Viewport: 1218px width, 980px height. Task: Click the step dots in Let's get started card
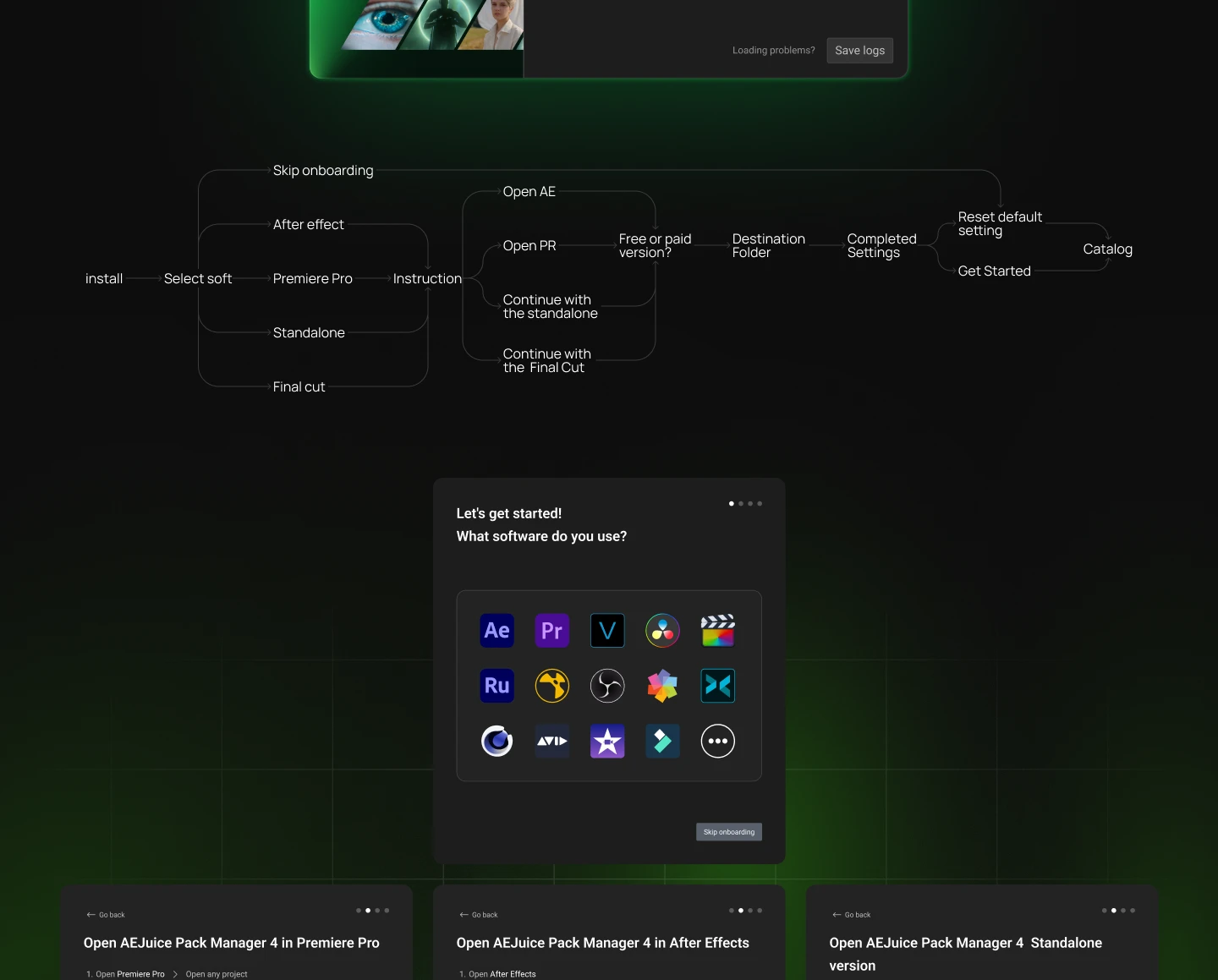click(x=745, y=504)
